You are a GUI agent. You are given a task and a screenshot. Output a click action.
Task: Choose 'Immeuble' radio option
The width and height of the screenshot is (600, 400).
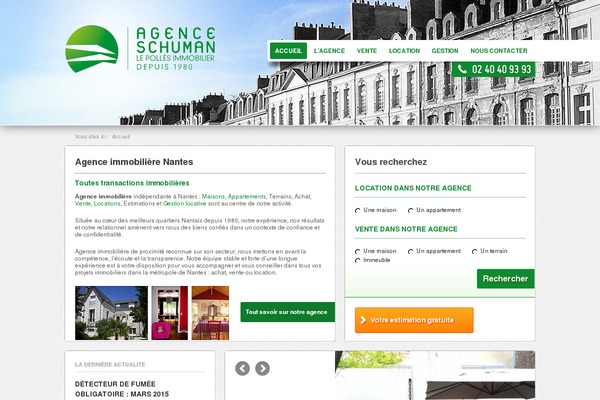click(x=358, y=260)
